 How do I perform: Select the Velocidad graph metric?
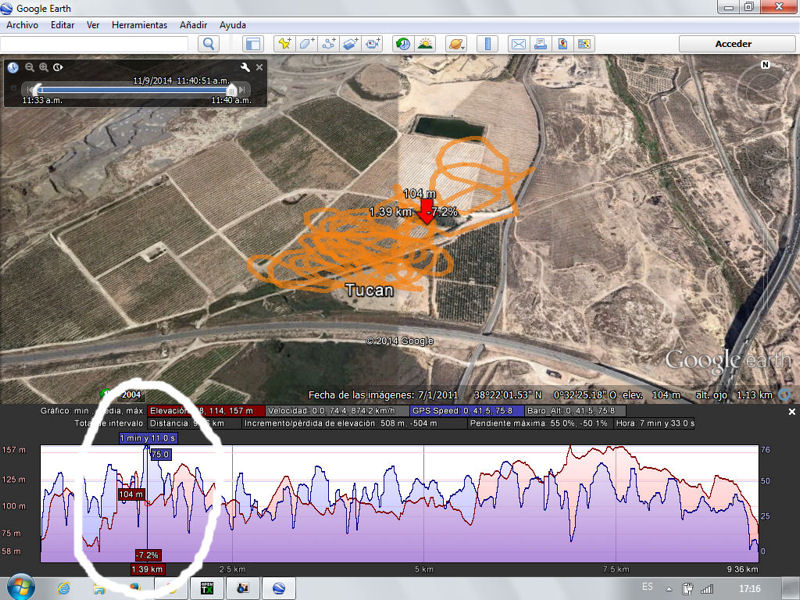coord(338,411)
